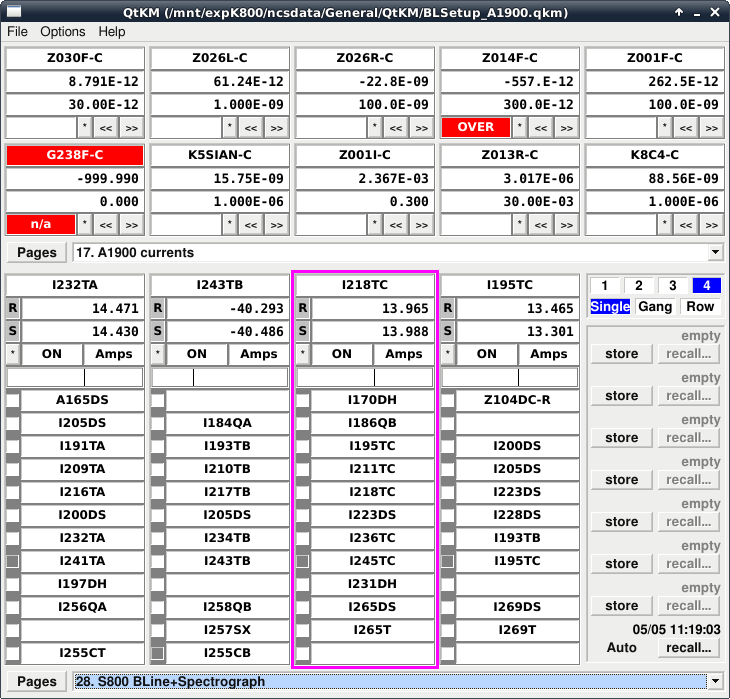Screen dimensions: 730x699
Task: Select Gang knob mode
Action: click(655, 307)
